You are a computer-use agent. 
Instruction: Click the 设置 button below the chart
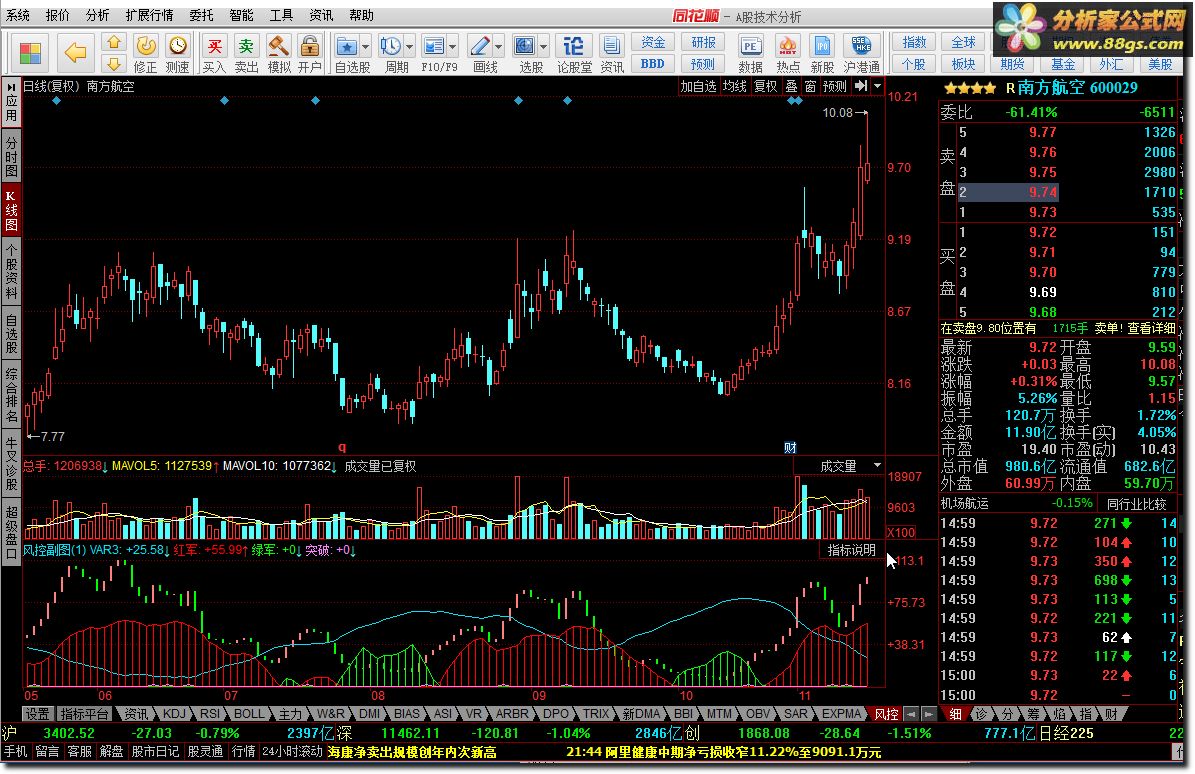[37, 714]
